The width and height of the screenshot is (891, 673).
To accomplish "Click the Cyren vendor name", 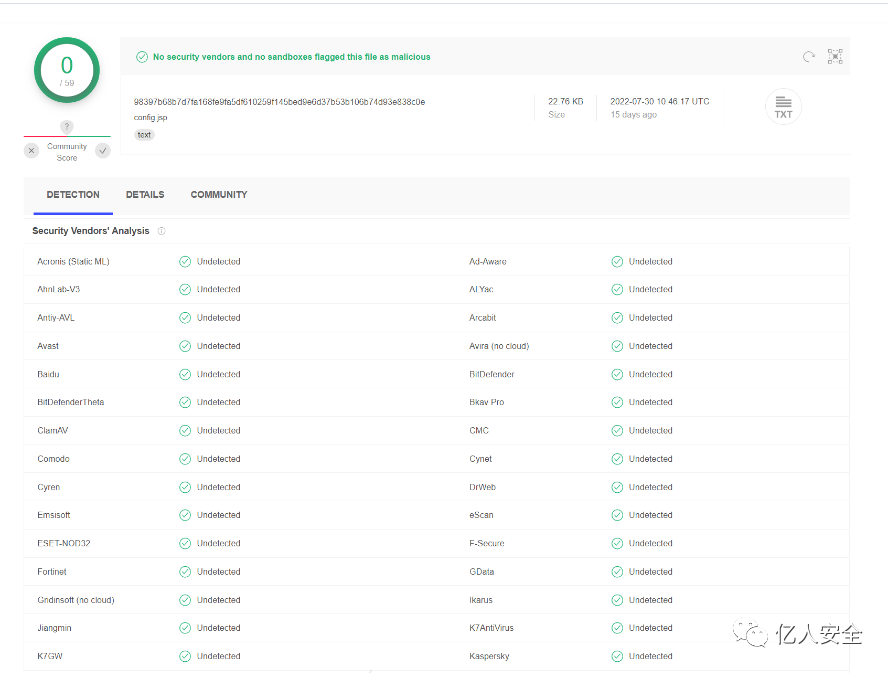I will [x=48, y=487].
